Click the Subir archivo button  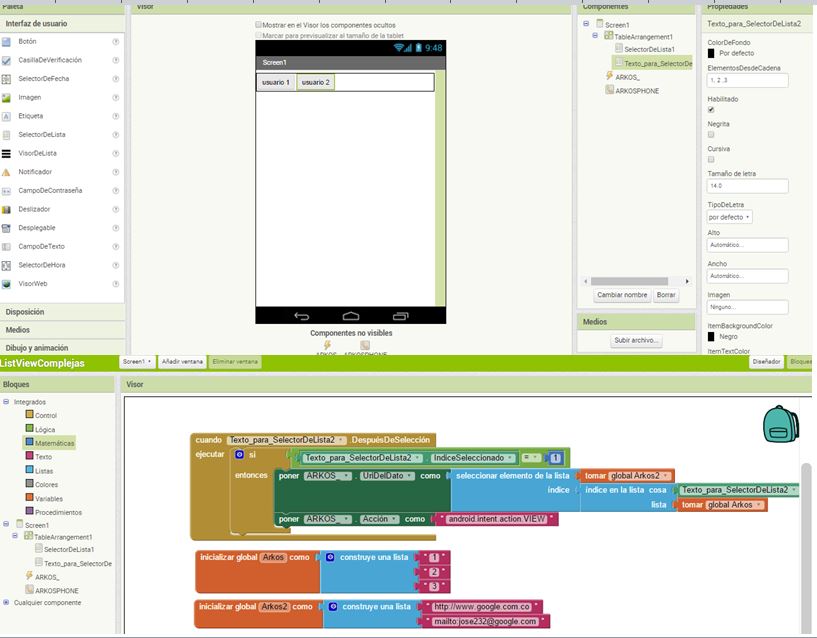(x=636, y=341)
